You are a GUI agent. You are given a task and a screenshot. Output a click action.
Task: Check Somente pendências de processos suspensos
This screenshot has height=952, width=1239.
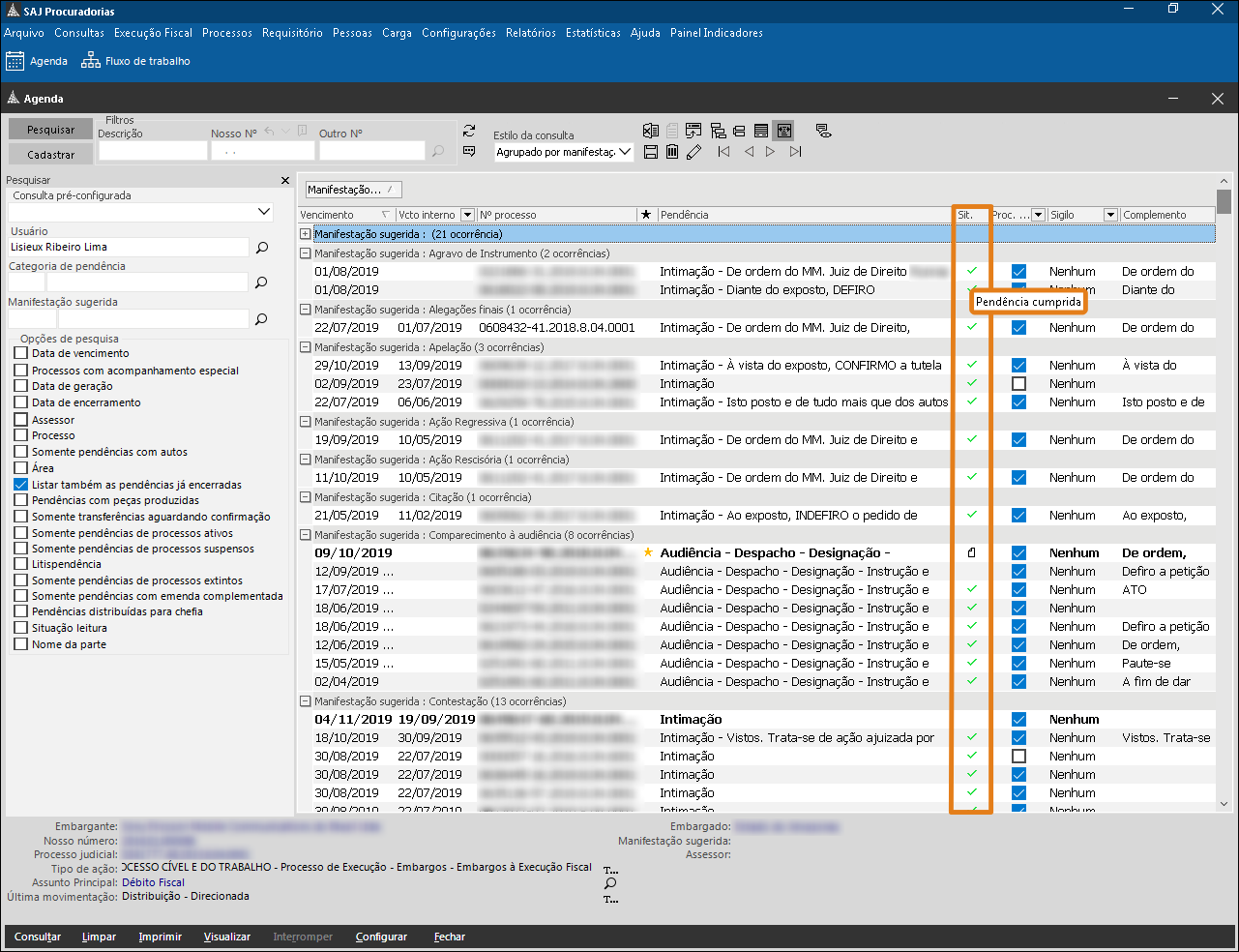[x=21, y=549]
